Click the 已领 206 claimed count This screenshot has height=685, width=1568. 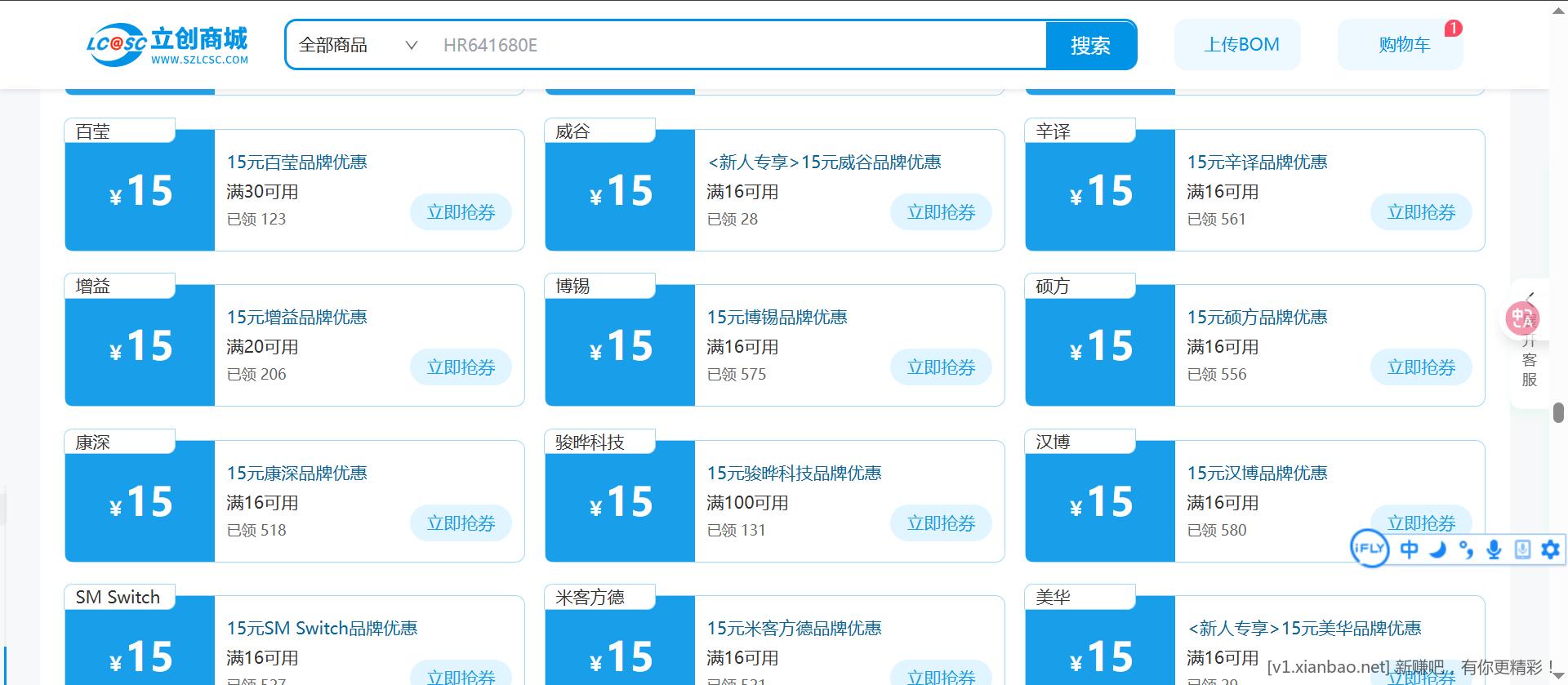[256, 374]
